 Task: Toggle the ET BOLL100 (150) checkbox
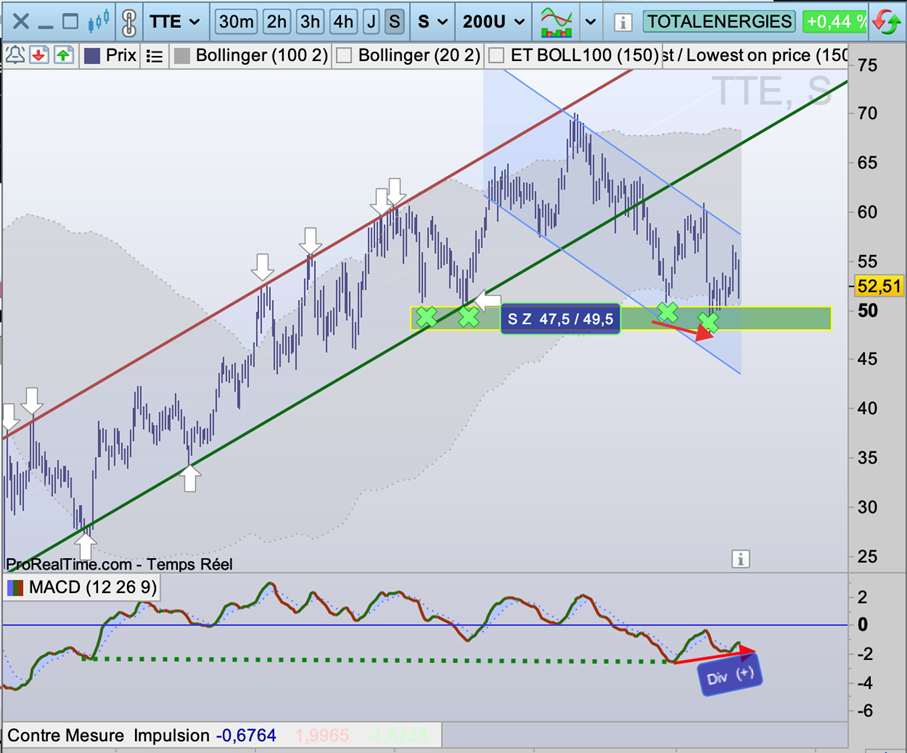coord(496,56)
